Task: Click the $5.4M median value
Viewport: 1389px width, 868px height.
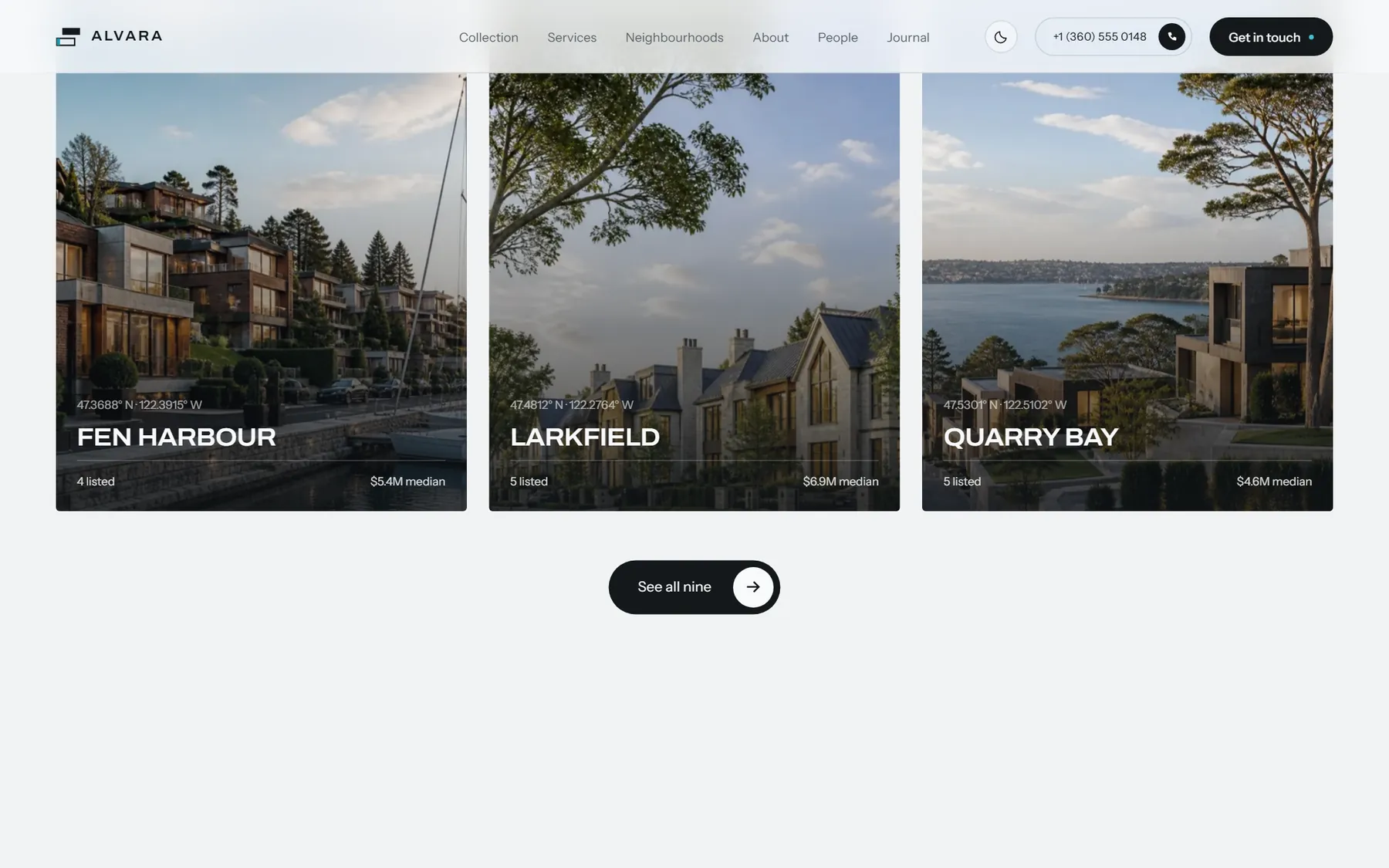Action: coord(407,481)
